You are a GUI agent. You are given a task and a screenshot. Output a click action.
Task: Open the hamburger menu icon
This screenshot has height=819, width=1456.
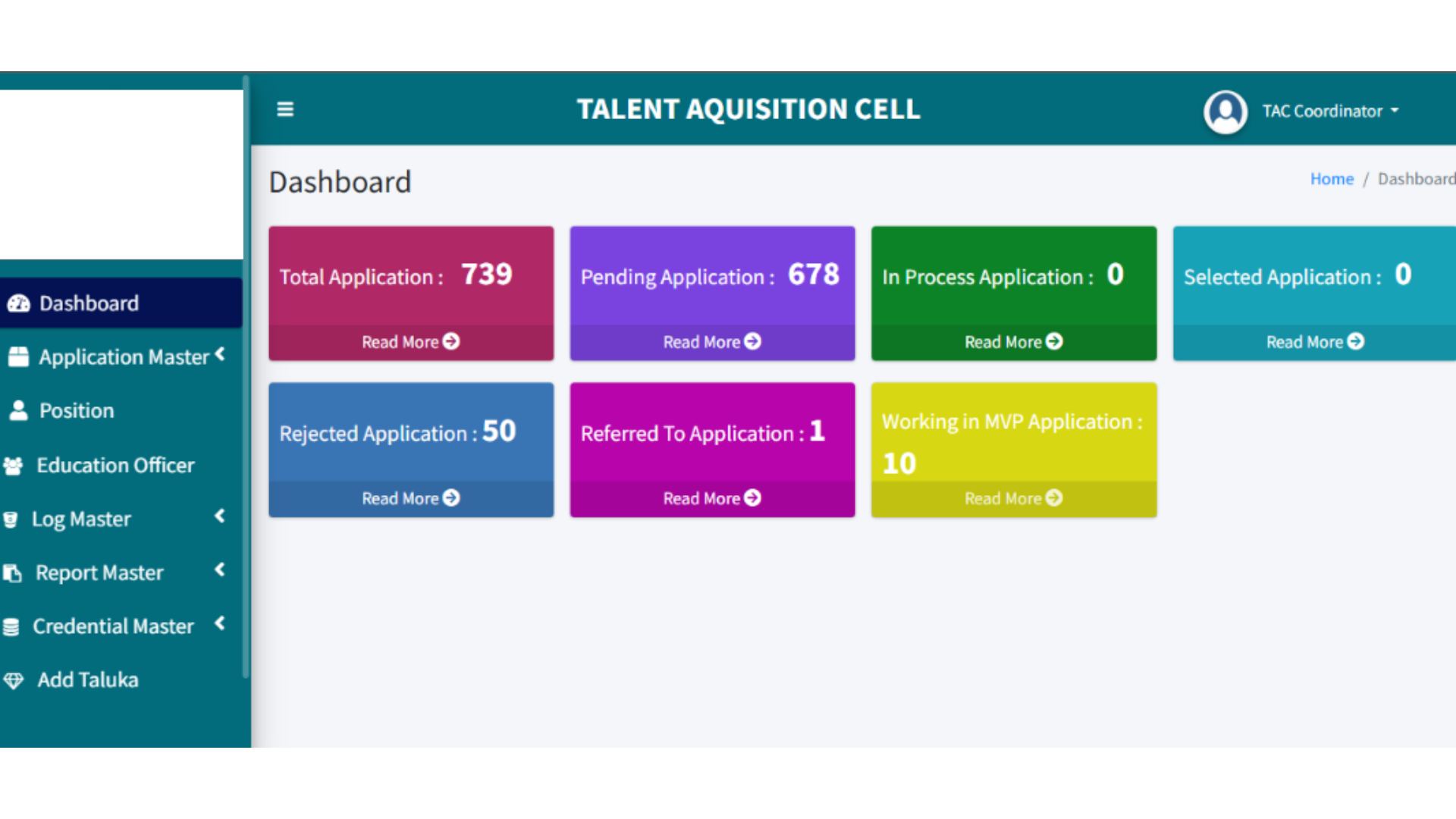click(284, 109)
